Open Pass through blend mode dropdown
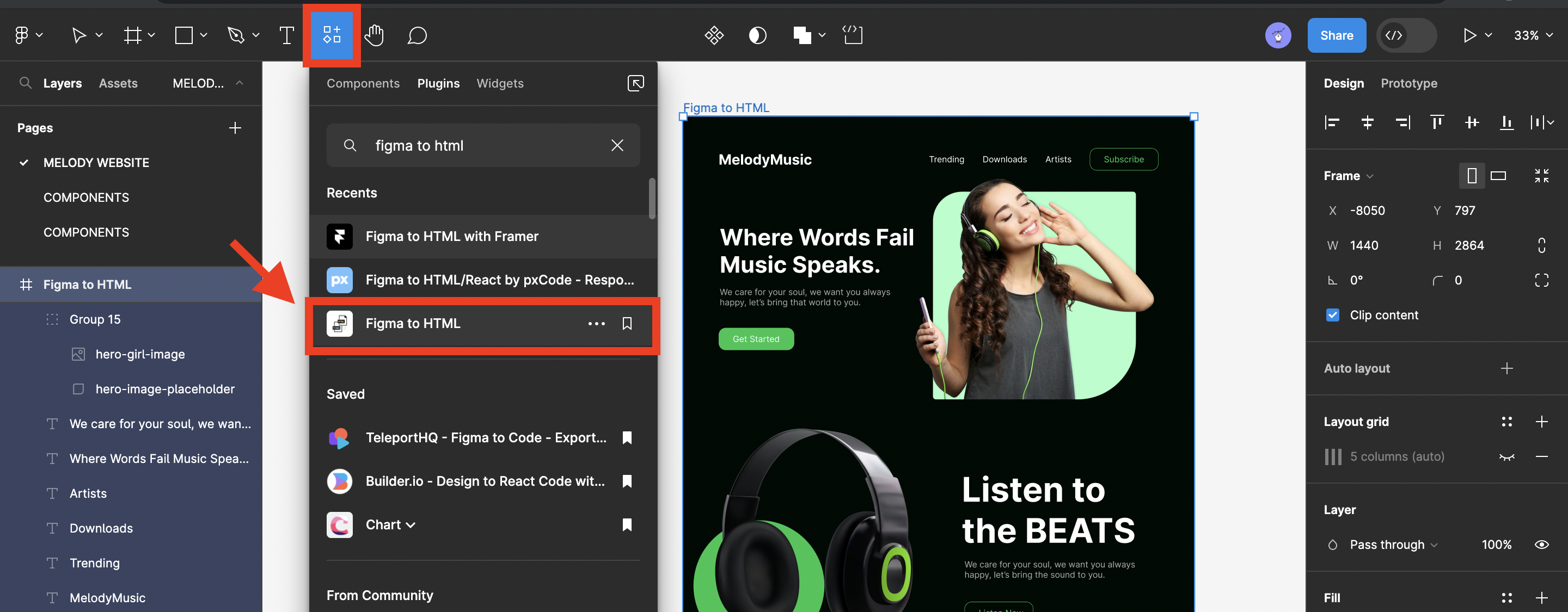This screenshot has width=1568, height=612. (1393, 545)
